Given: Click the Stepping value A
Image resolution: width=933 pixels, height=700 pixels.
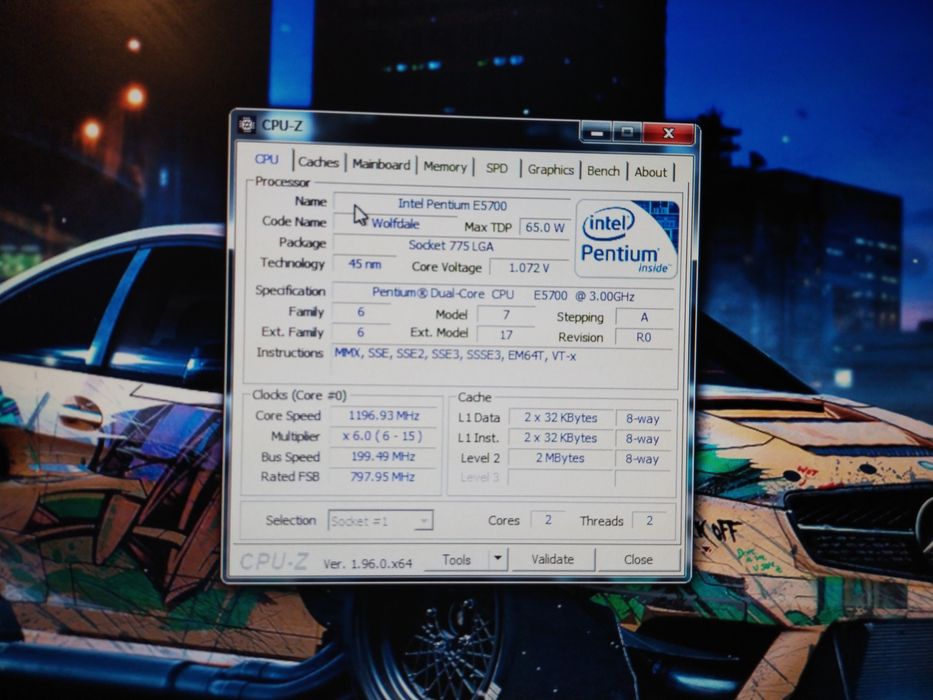Looking at the screenshot, I should click(x=644, y=317).
